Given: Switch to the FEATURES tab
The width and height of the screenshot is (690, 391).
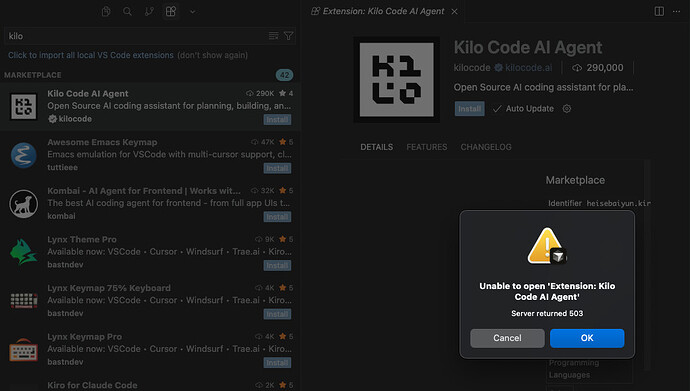Looking at the screenshot, I should [x=427, y=147].
